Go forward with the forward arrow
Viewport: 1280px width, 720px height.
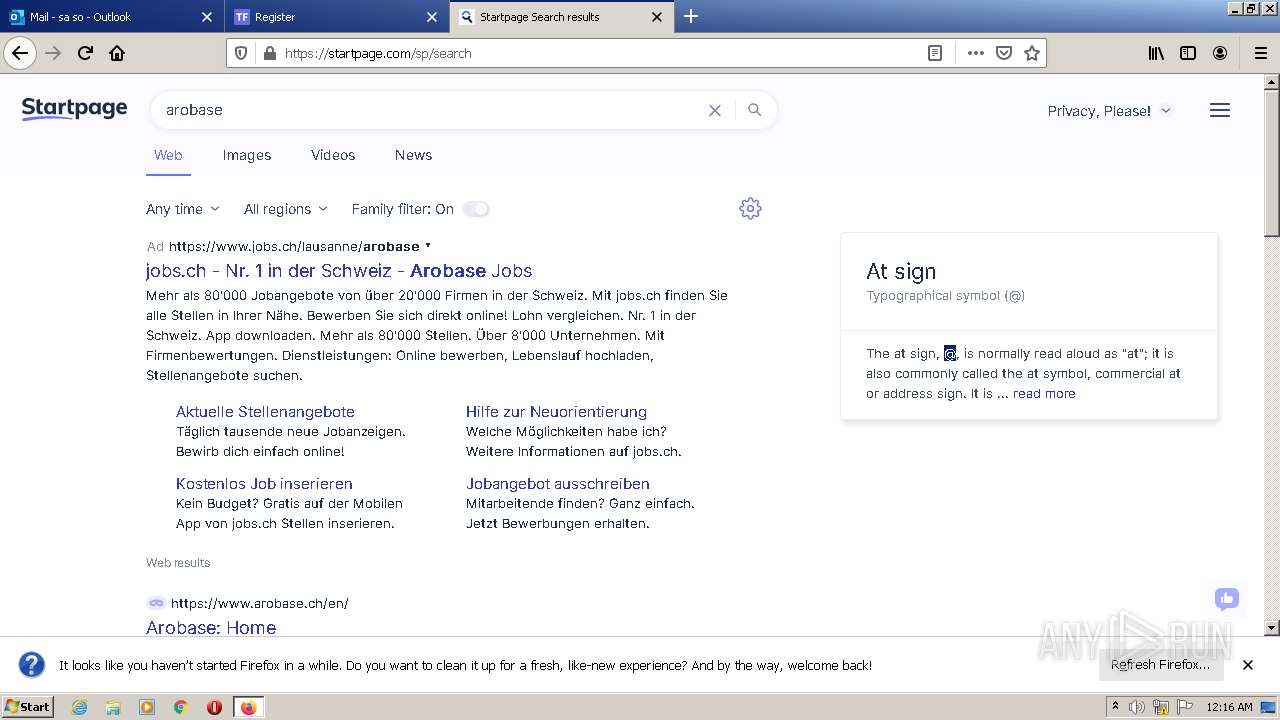click(x=53, y=53)
